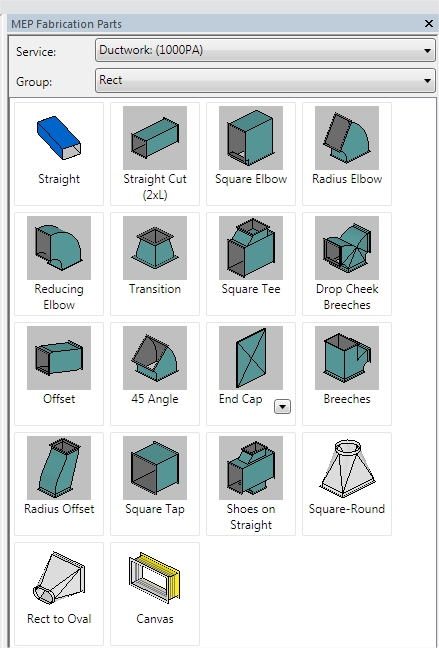Image resolution: width=439 pixels, height=648 pixels.
Task: Select the Square-Round transition part
Action: point(346,484)
